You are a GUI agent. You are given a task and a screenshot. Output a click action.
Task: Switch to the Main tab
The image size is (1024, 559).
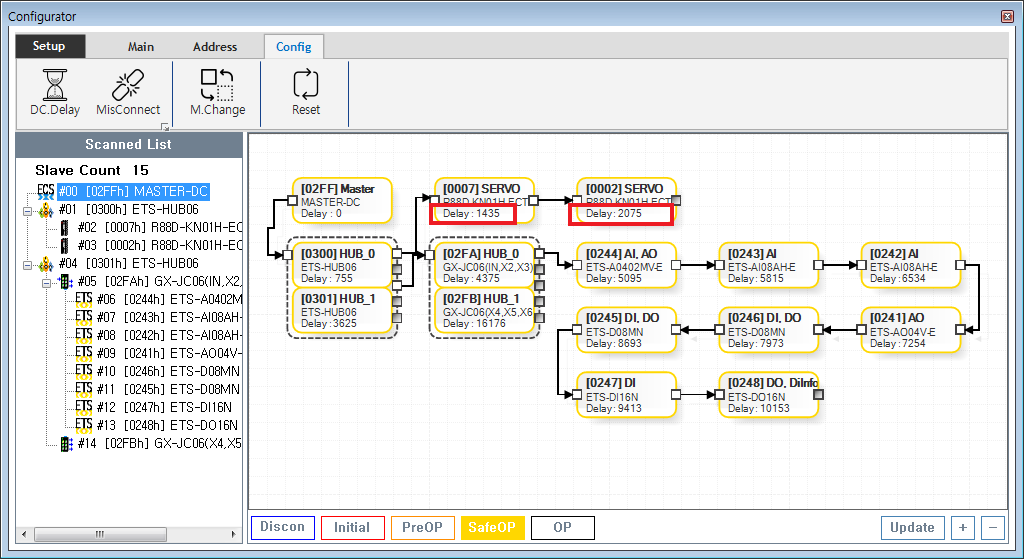point(141,47)
